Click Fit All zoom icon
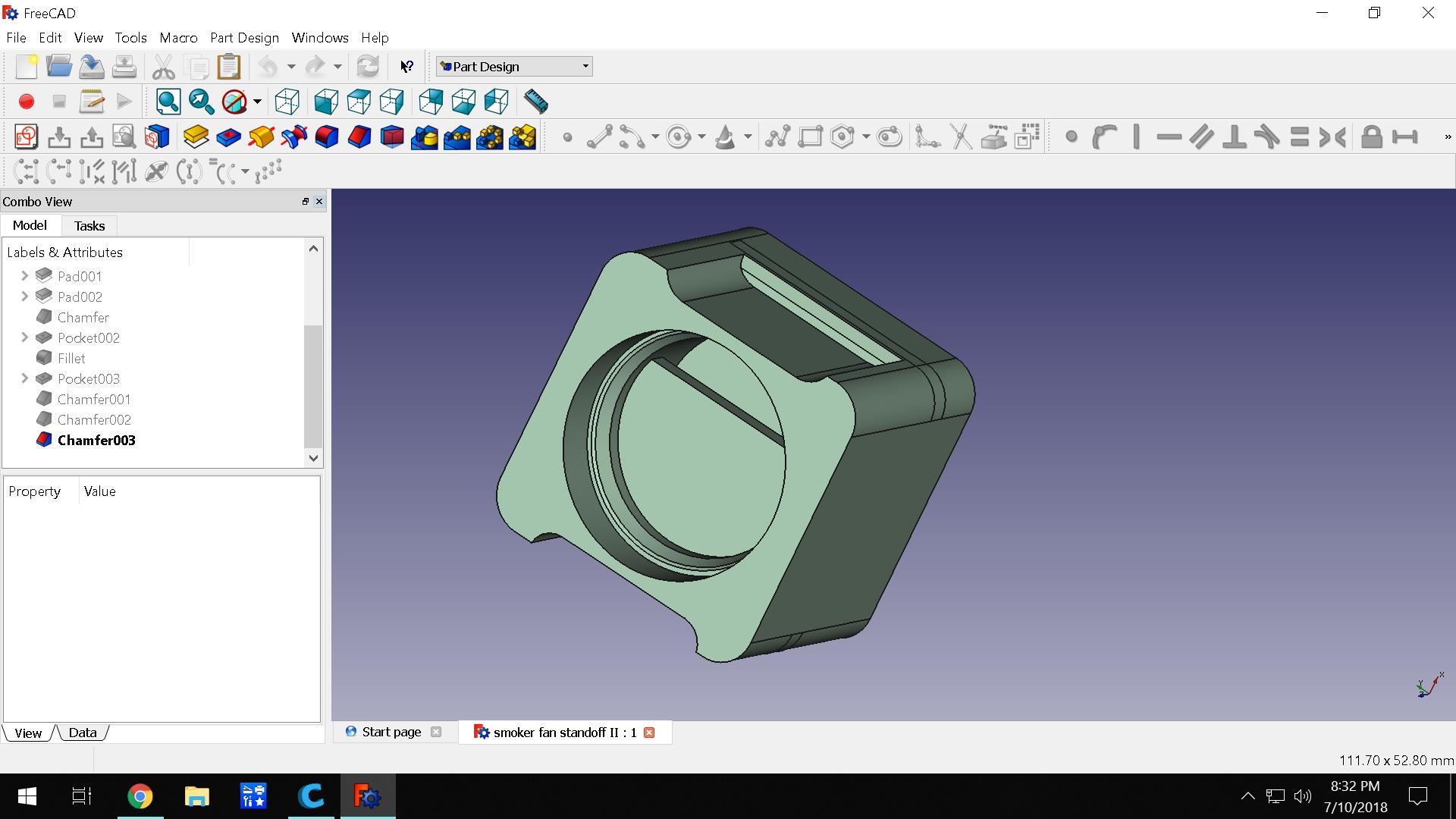 [168, 102]
